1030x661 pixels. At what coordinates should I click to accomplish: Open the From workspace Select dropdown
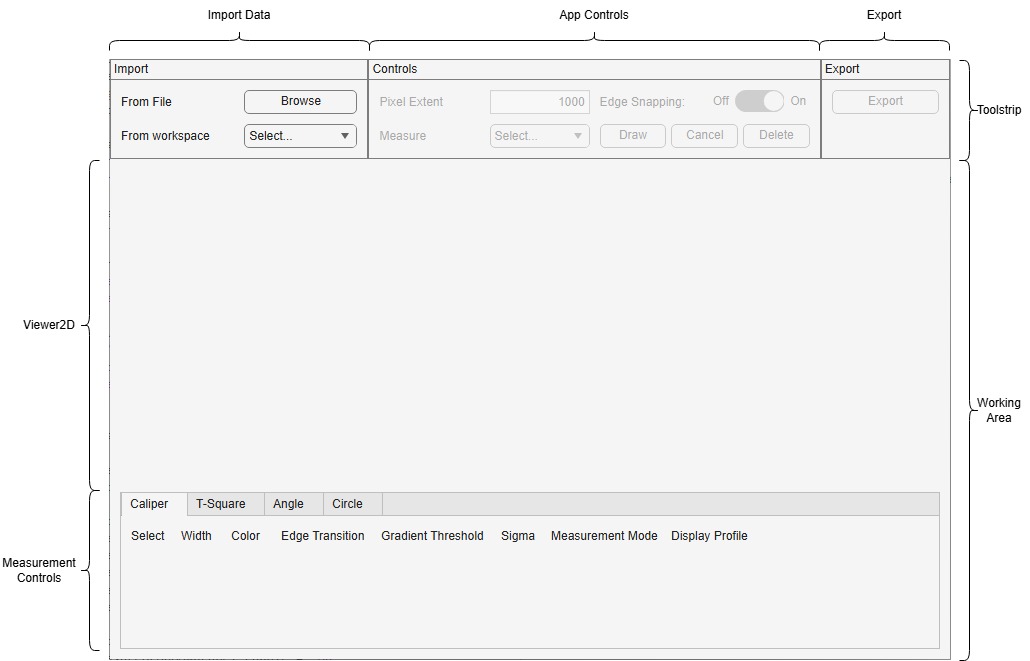(300, 136)
